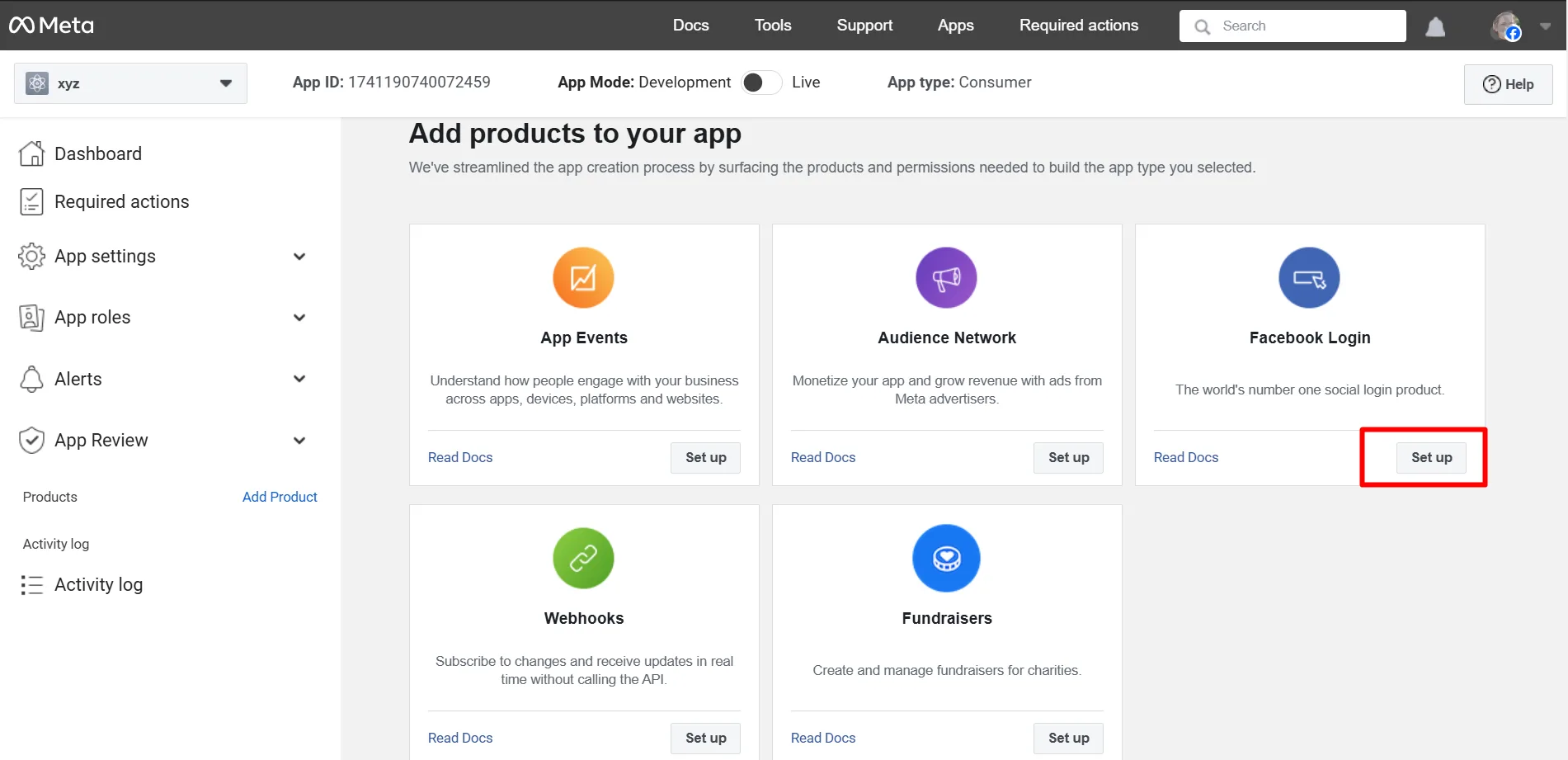Click the orange App Events icon
This screenshot has height=760, width=1568.
pos(583,278)
